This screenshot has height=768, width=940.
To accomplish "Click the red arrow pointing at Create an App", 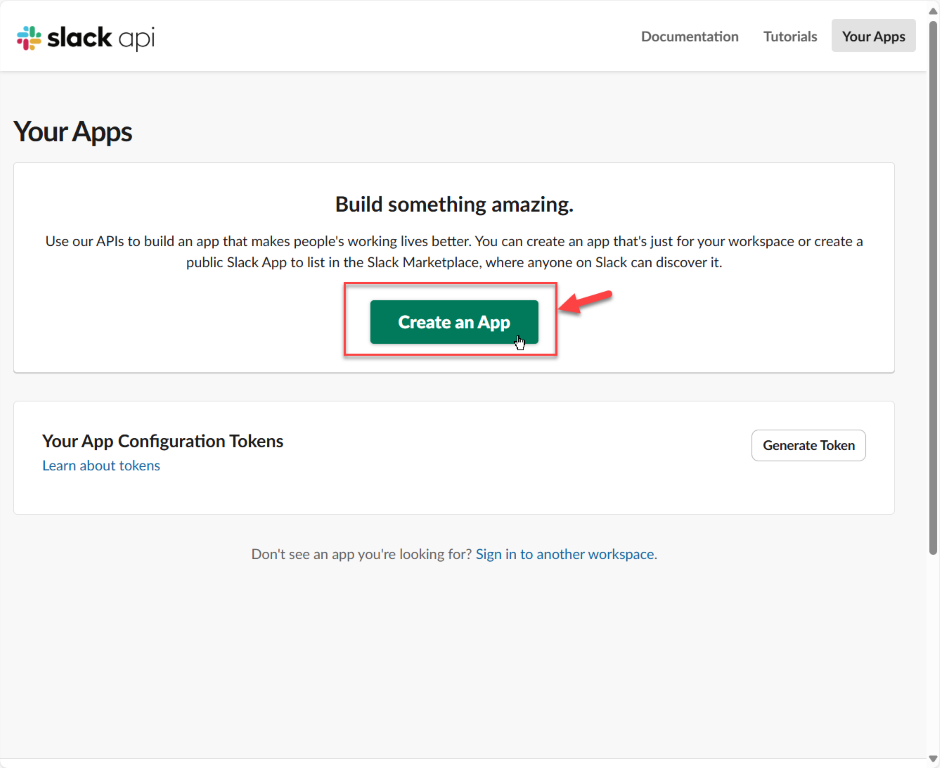I will [x=585, y=302].
